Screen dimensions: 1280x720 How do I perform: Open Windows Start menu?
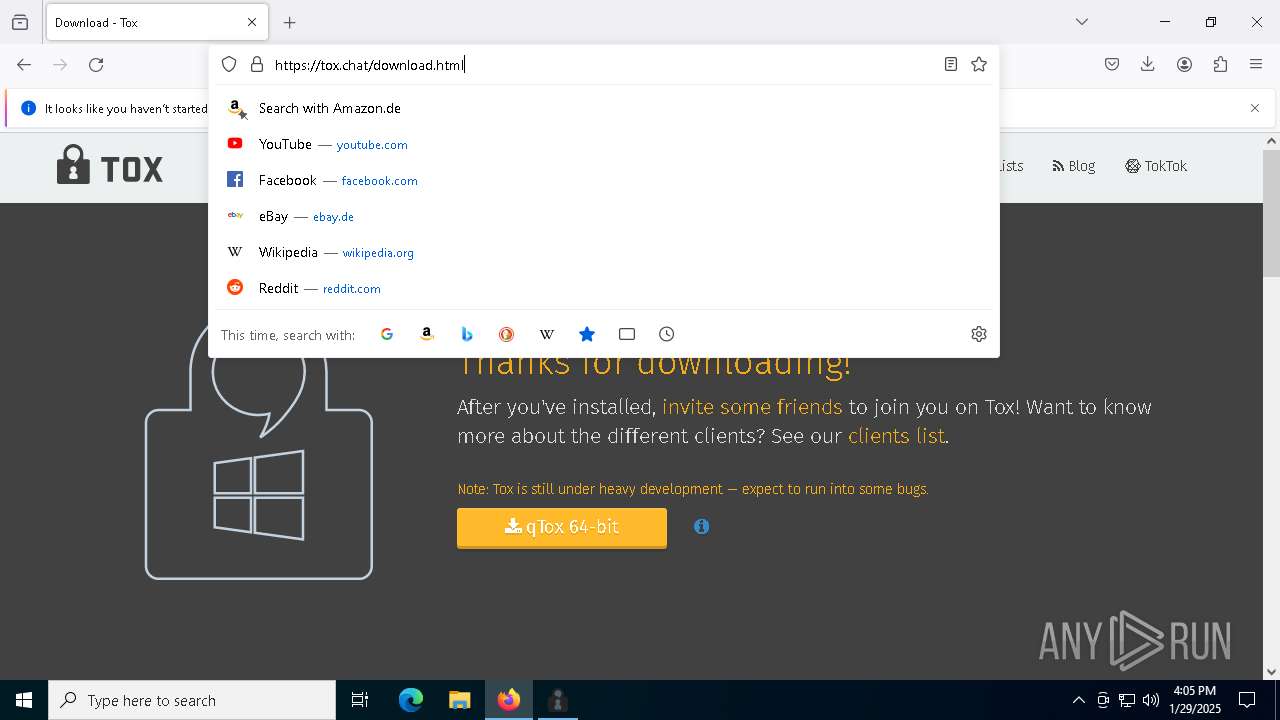pos(24,700)
